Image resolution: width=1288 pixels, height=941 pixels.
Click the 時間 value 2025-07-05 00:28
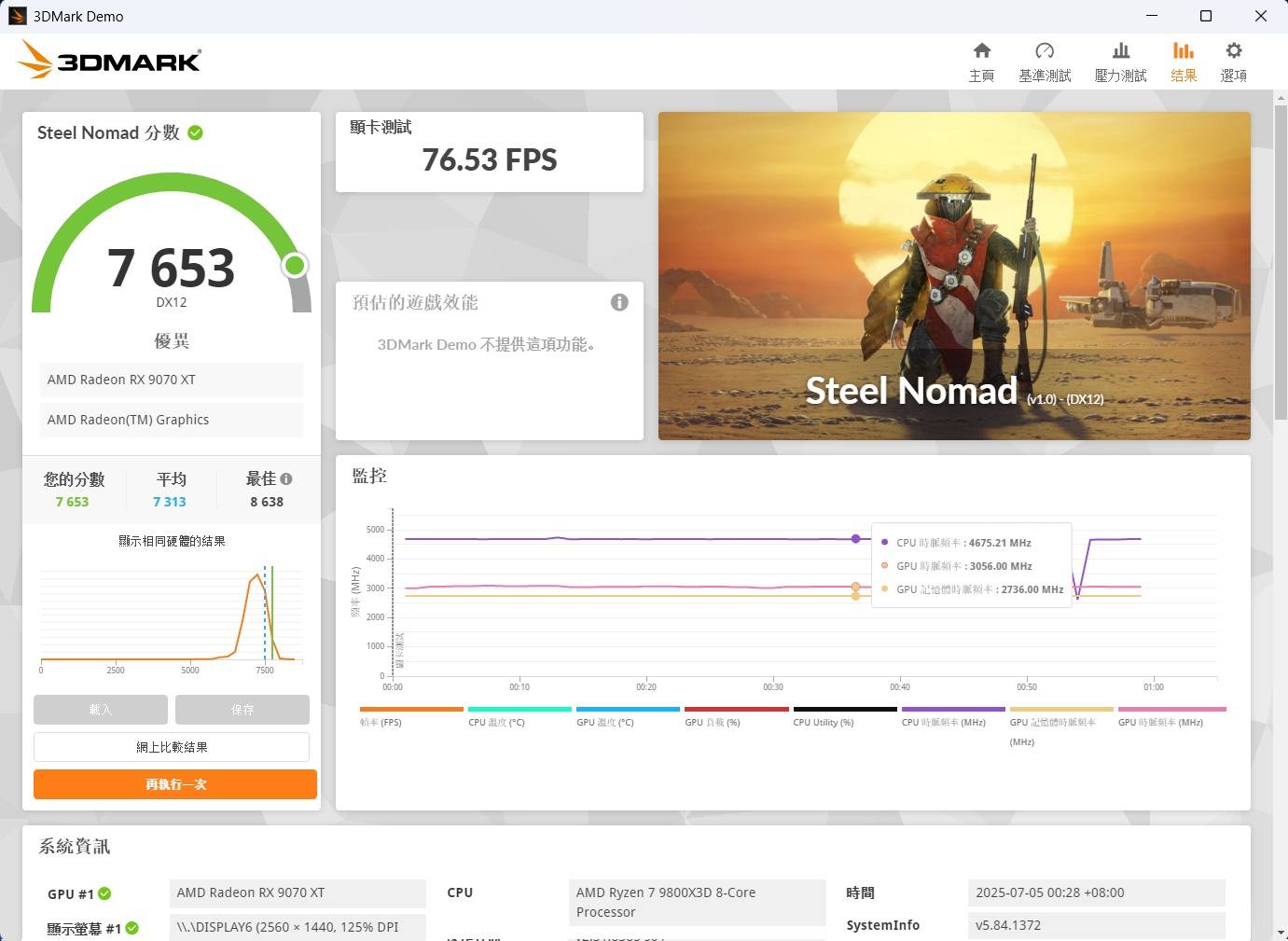pos(1097,893)
